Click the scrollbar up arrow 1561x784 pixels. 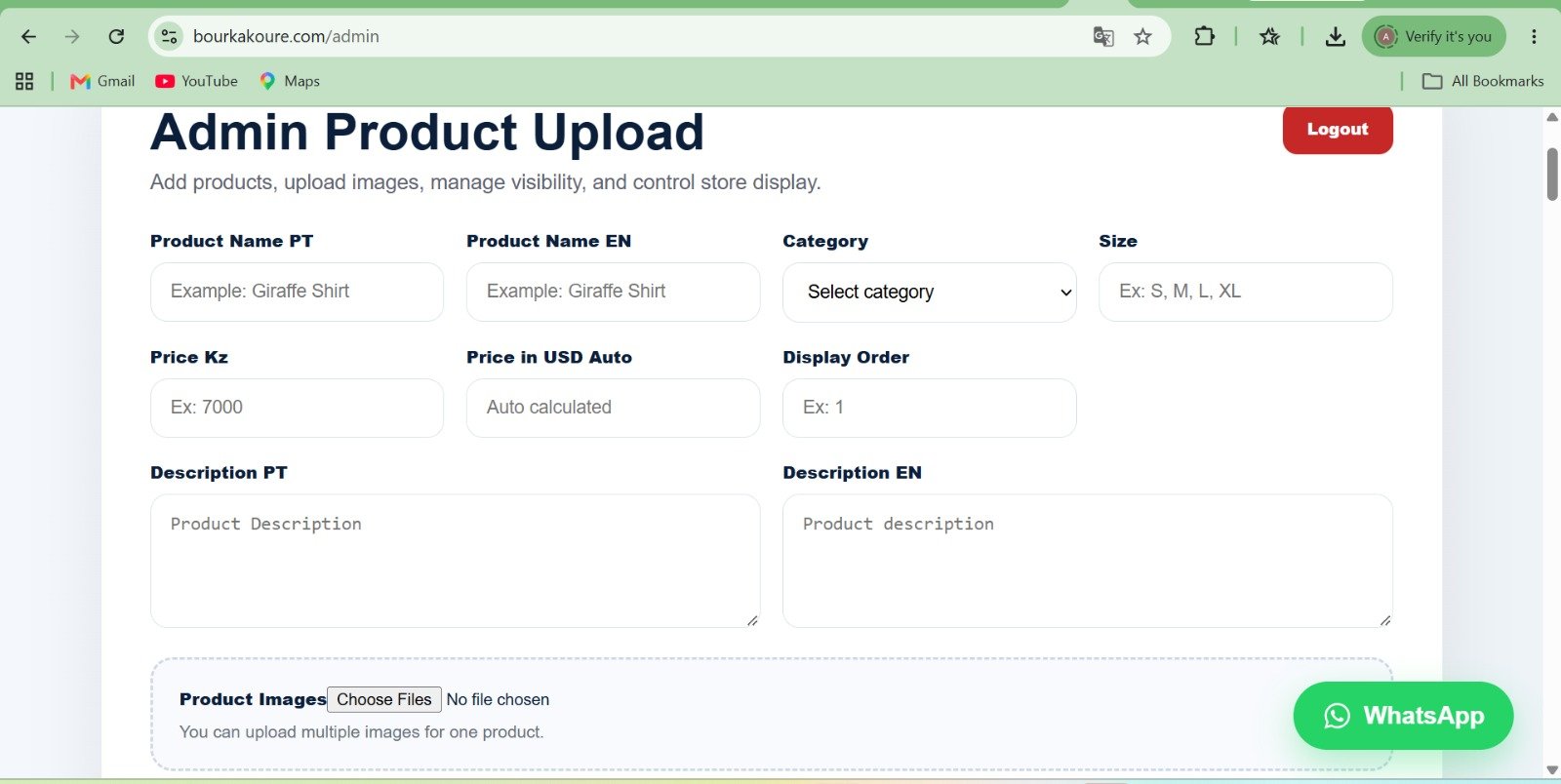pyautogui.click(x=1552, y=117)
